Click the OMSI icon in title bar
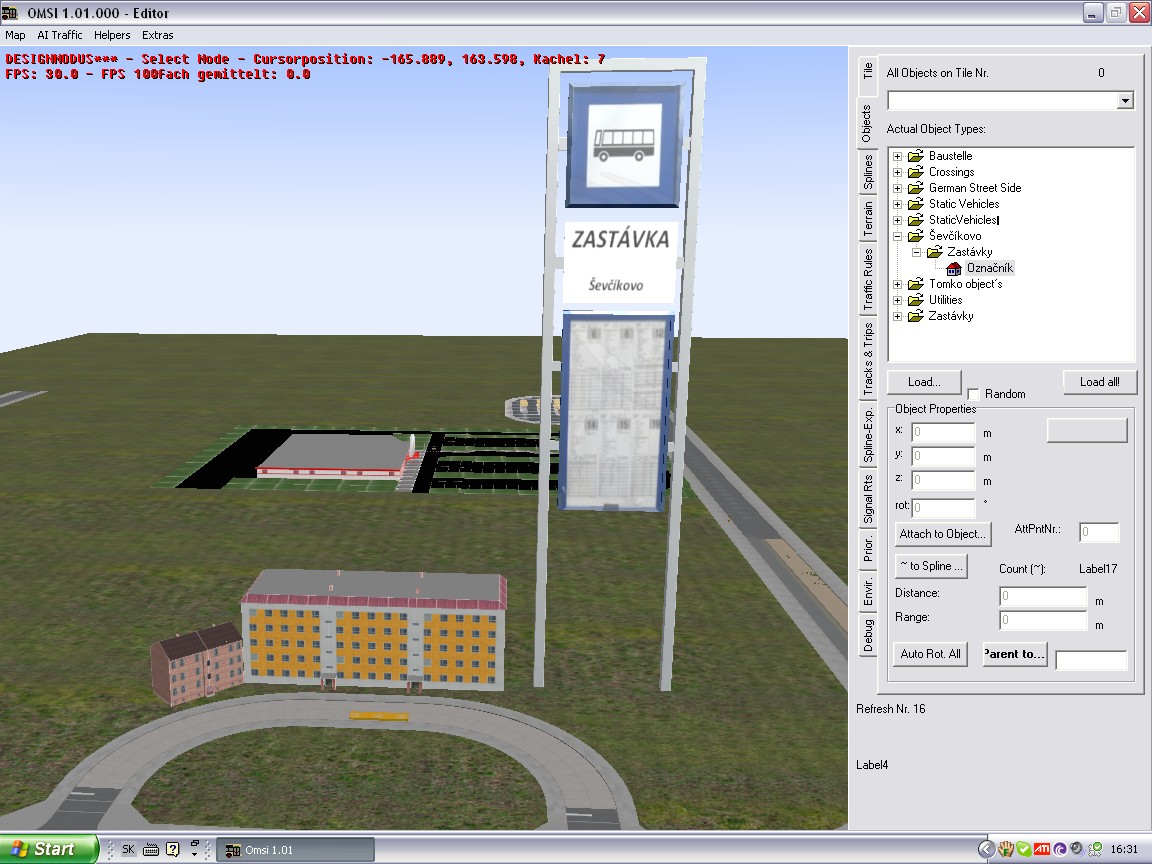 [x=11, y=13]
